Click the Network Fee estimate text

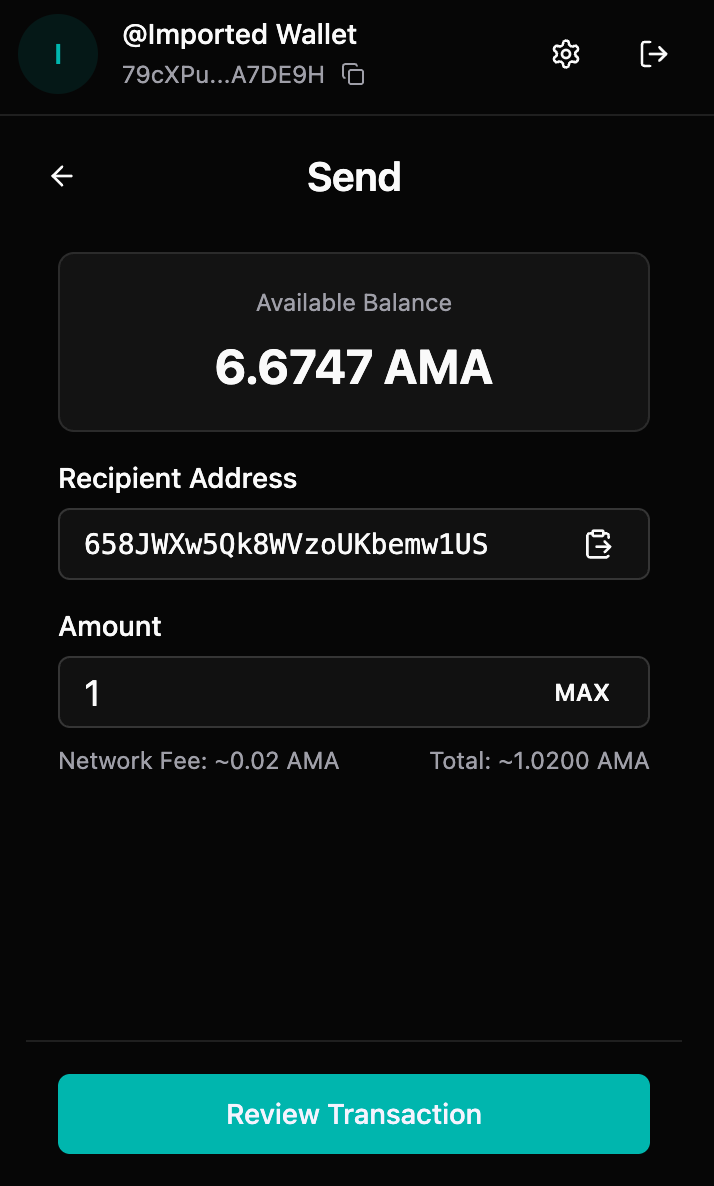pyautogui.click(x=199, y=761)
